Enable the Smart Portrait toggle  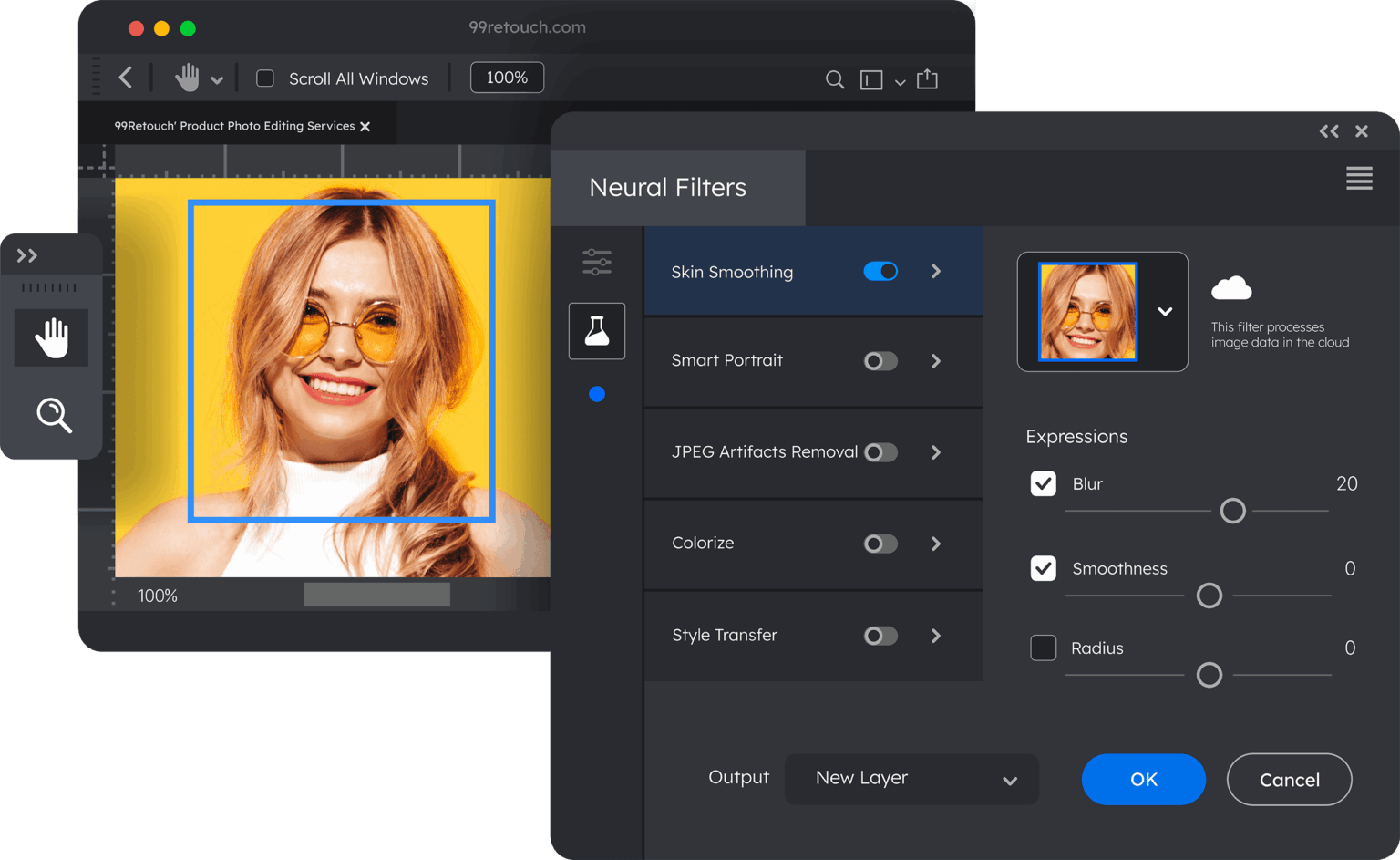click(880, 361)
